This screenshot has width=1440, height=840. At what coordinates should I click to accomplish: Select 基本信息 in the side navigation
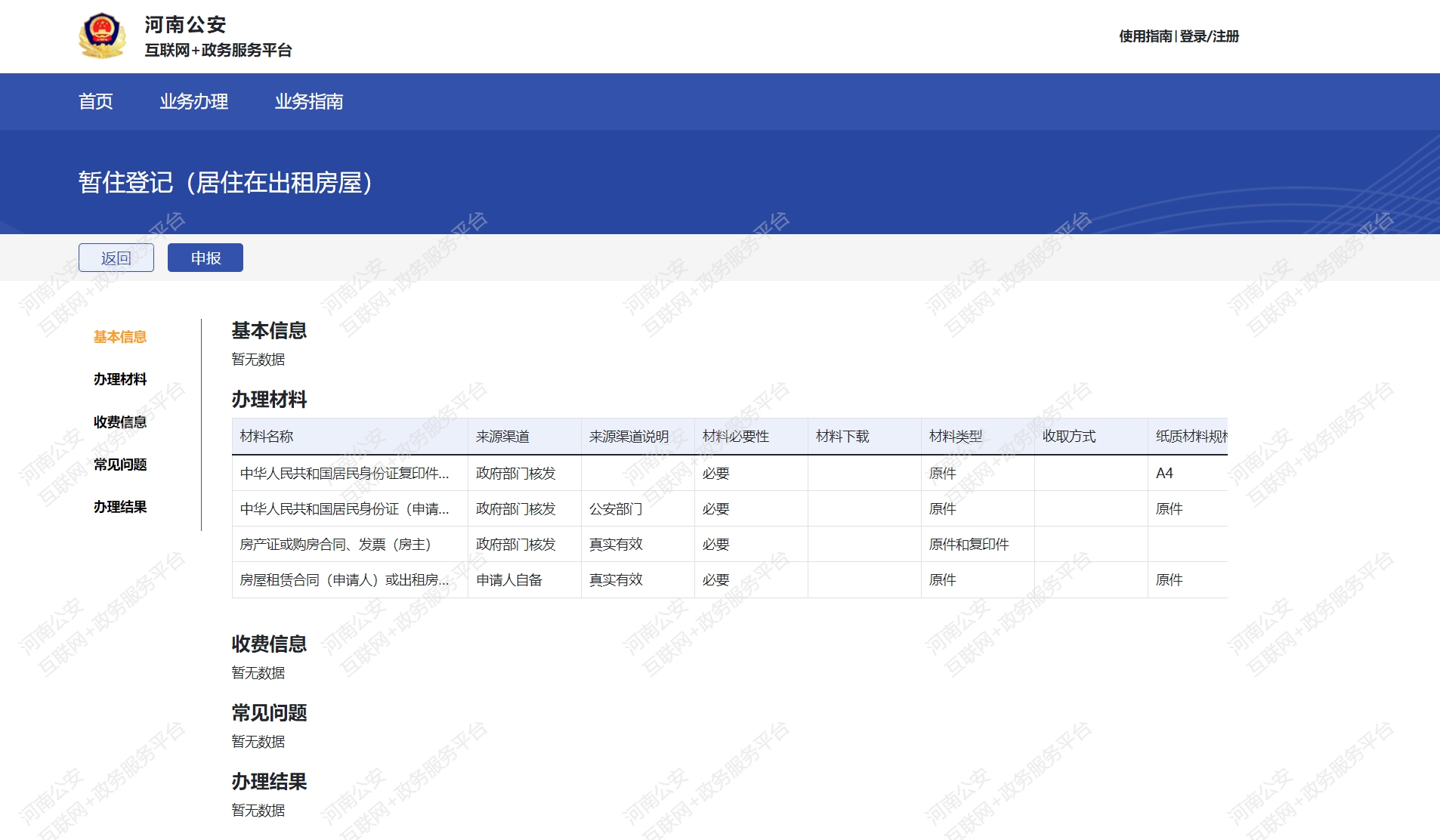[x=119, y=337]
